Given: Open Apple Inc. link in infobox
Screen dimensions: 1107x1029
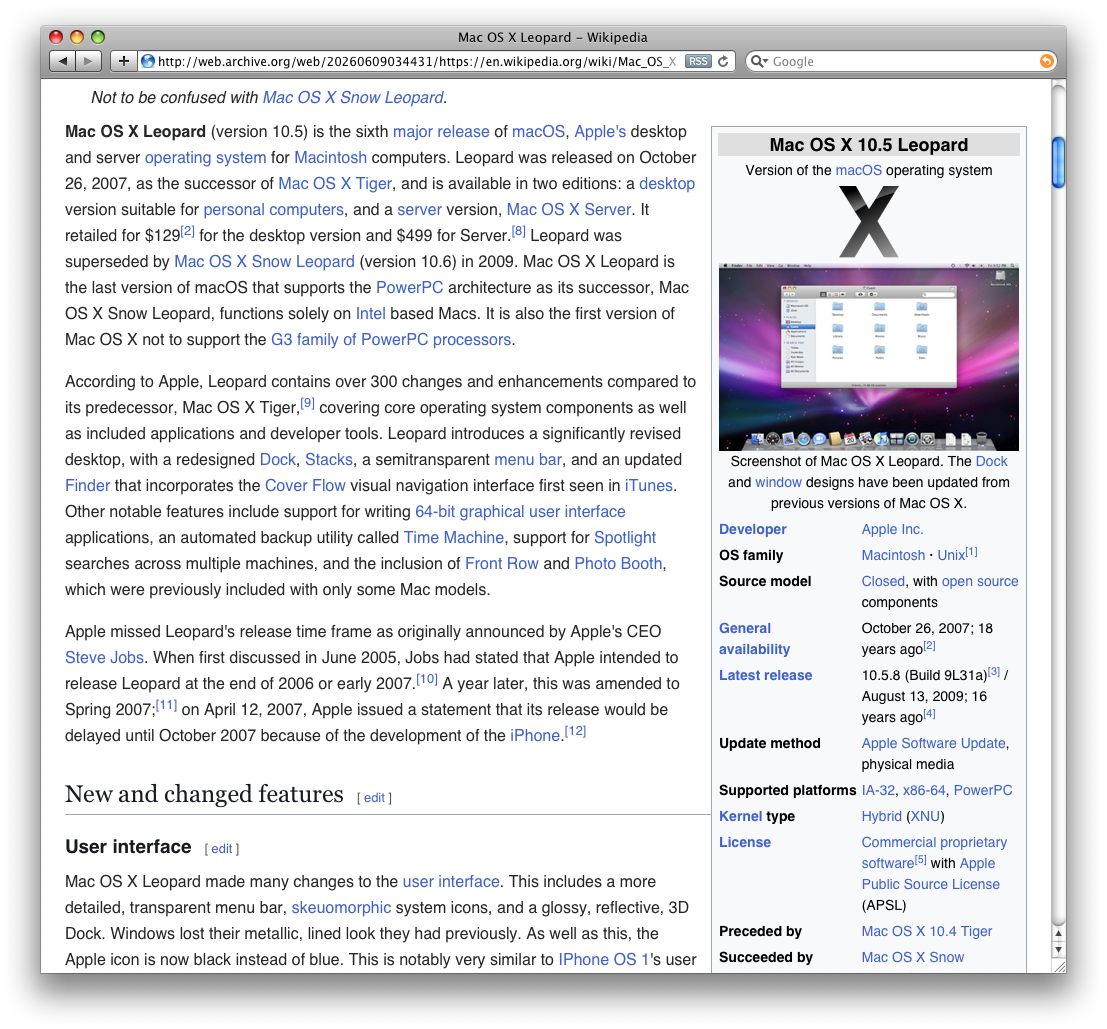Looking at the screenshot, I should point(892,529).
